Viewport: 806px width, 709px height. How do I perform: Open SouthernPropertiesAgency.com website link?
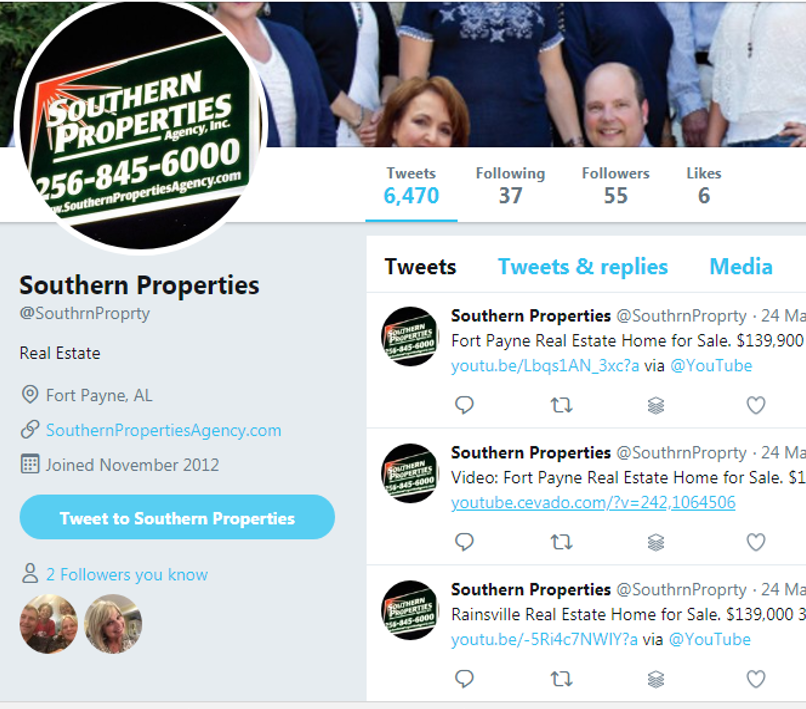pos(163,430)
